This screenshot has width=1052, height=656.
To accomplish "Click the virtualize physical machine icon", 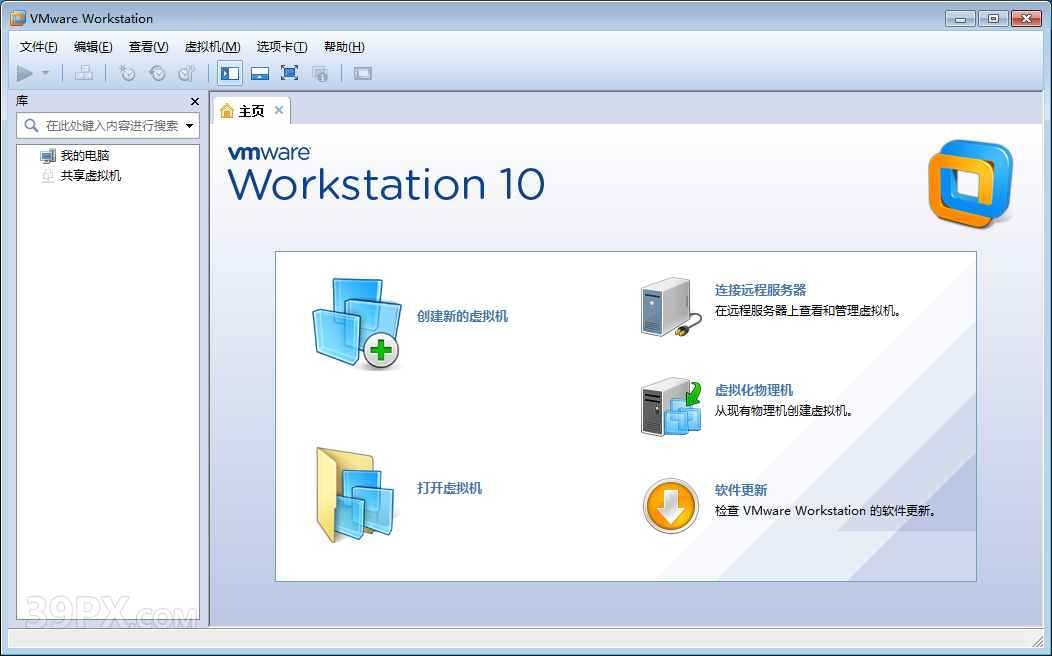I will 671,406.
